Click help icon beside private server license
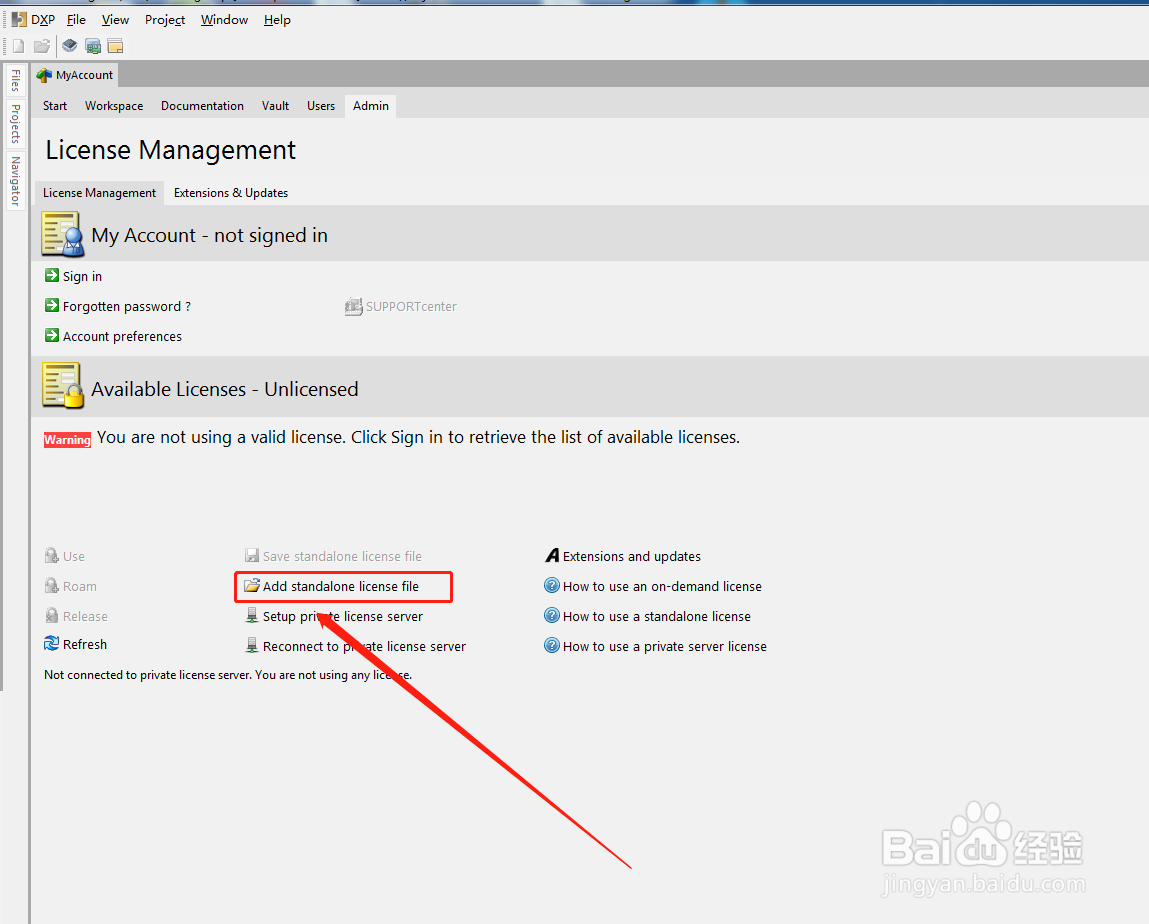 coord(552,646)
